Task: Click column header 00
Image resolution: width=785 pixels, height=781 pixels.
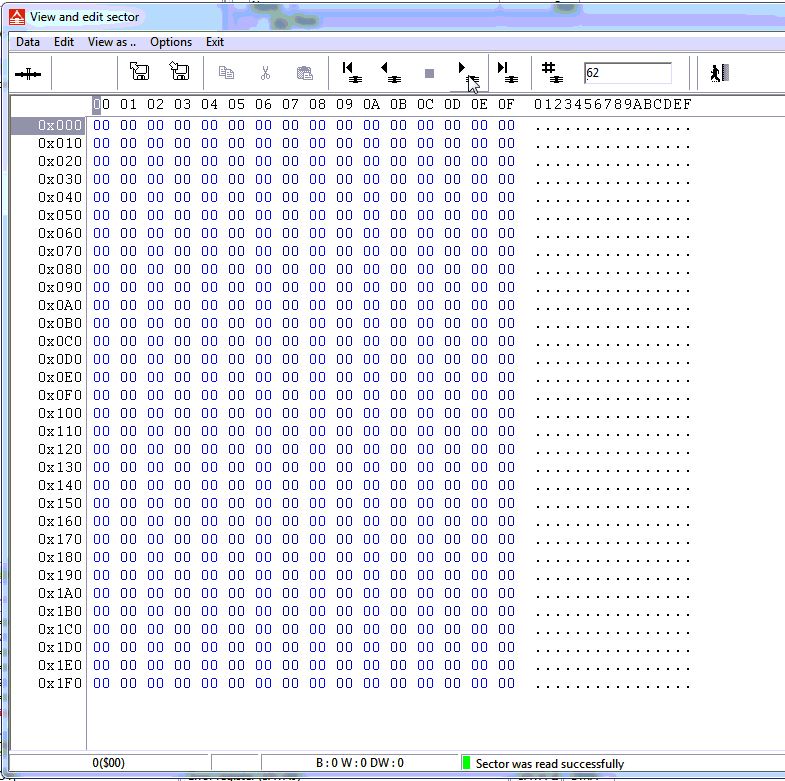Action: 101,104
